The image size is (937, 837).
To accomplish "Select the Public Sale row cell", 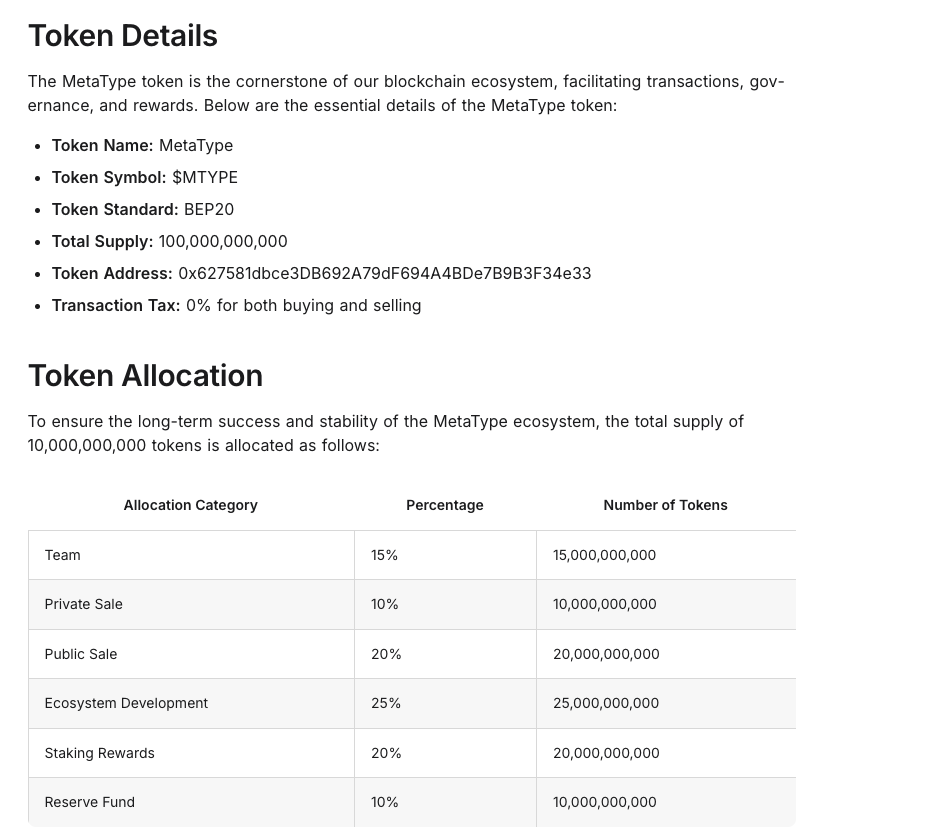I will (81, 654).
